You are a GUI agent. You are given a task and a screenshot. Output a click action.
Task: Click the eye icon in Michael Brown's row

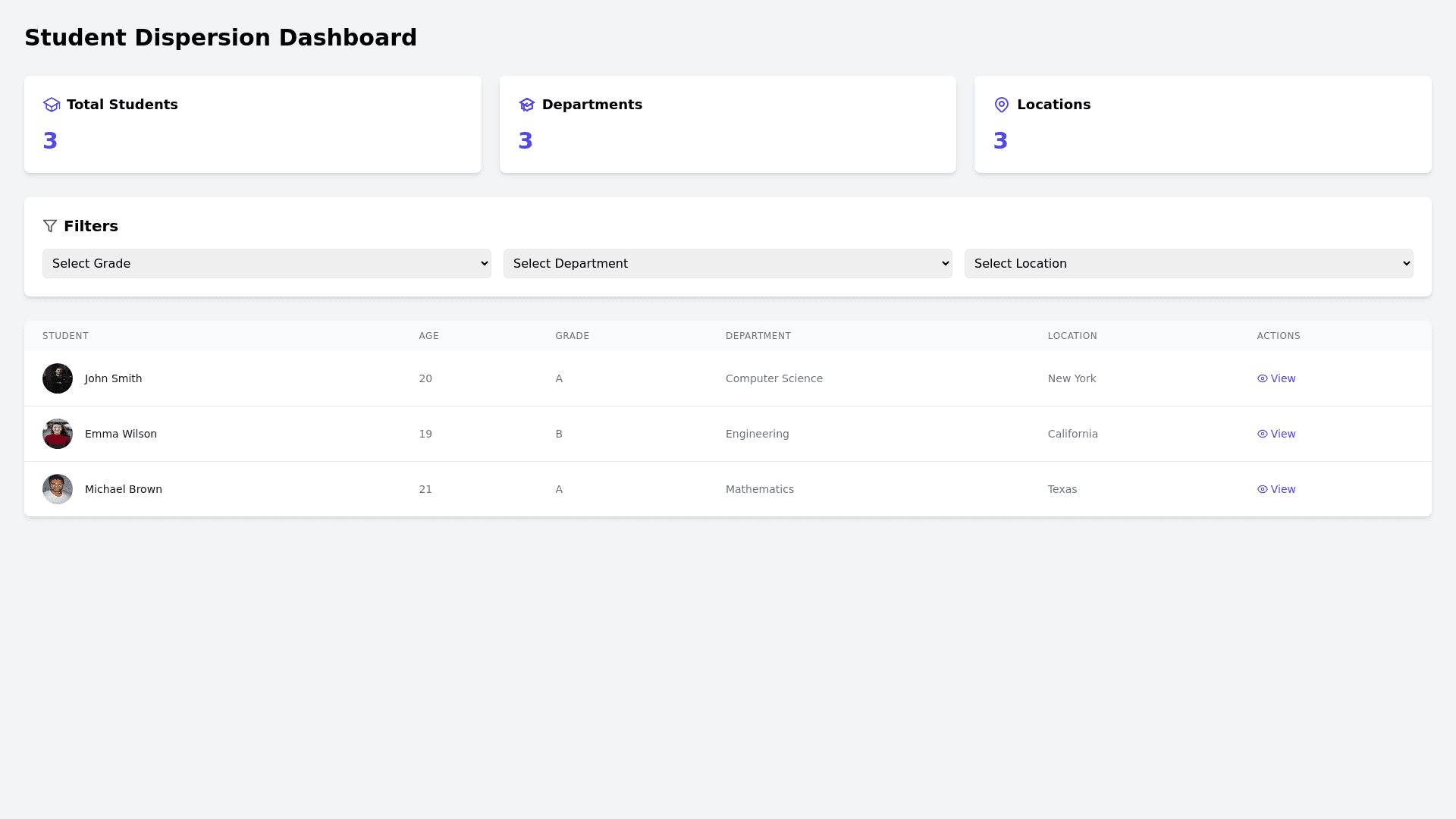pyautogui.click(x=1263, y=489)
